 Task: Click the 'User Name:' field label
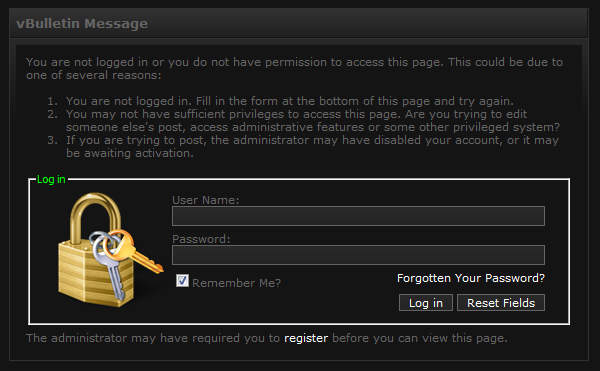coord(205,200)
